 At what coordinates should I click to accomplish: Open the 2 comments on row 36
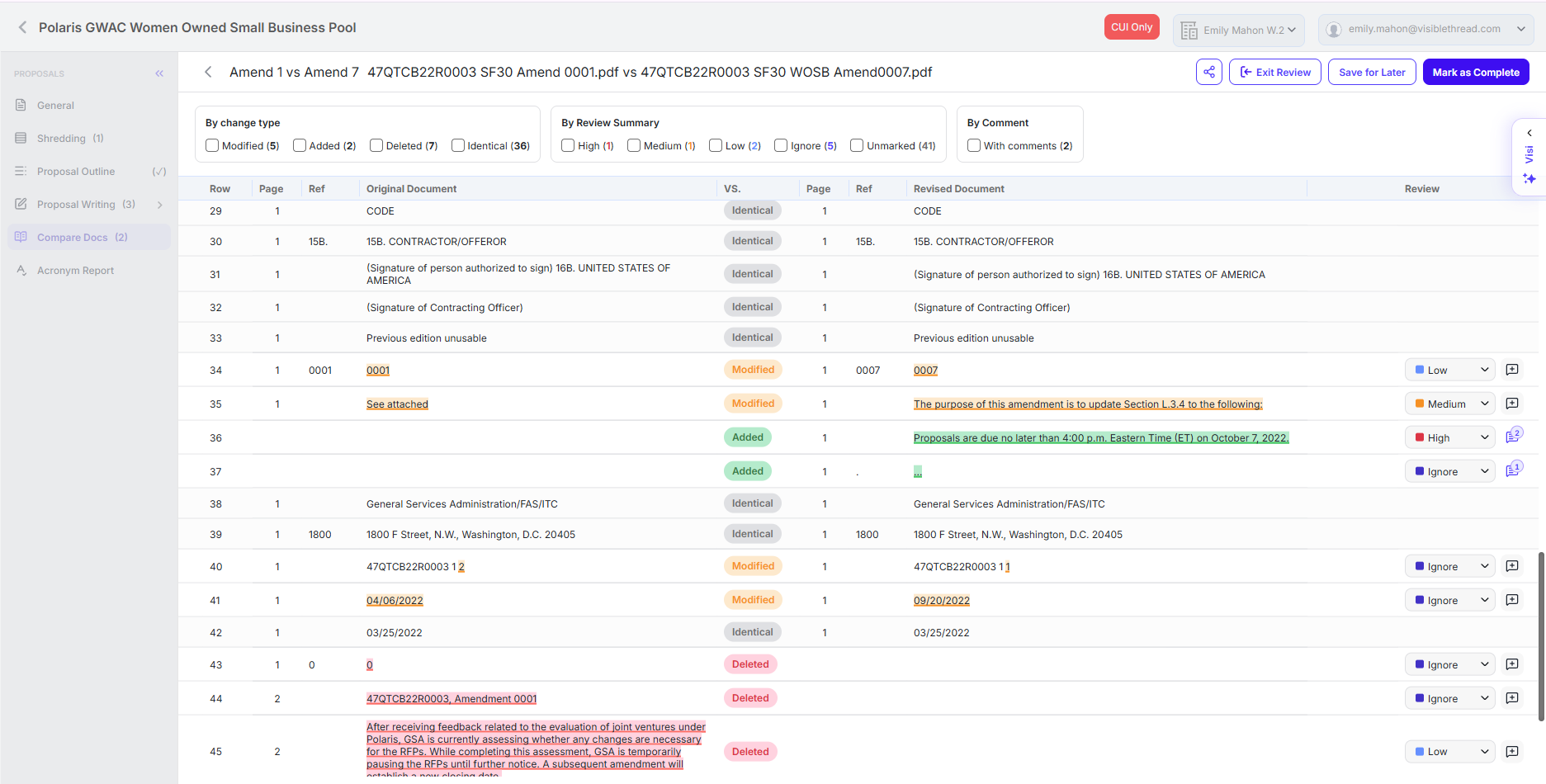(1514, 437)
